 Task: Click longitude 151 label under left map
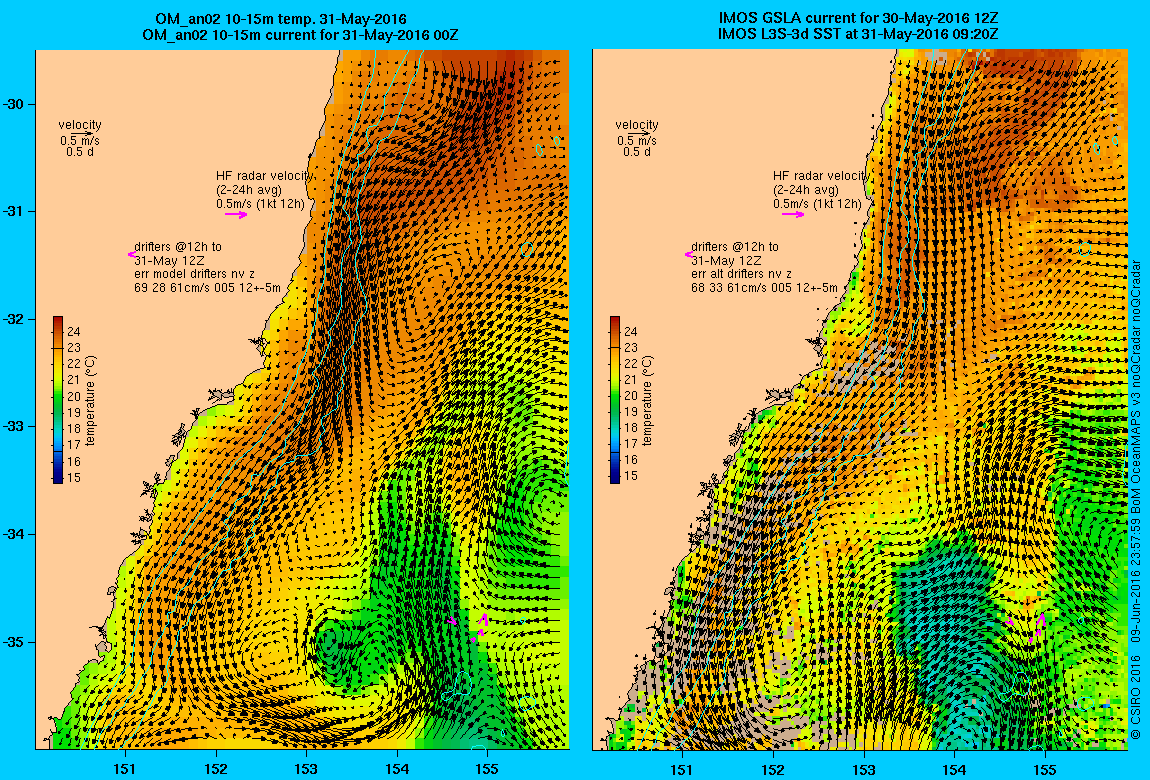pos(125,769)
